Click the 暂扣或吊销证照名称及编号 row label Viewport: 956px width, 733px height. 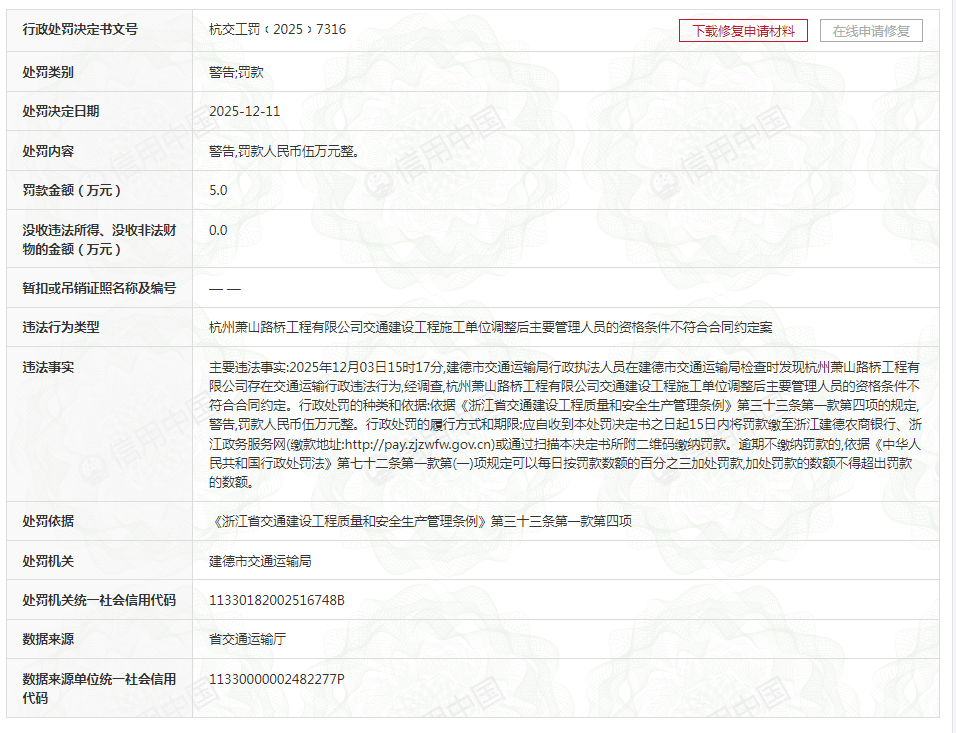[99, 288]
